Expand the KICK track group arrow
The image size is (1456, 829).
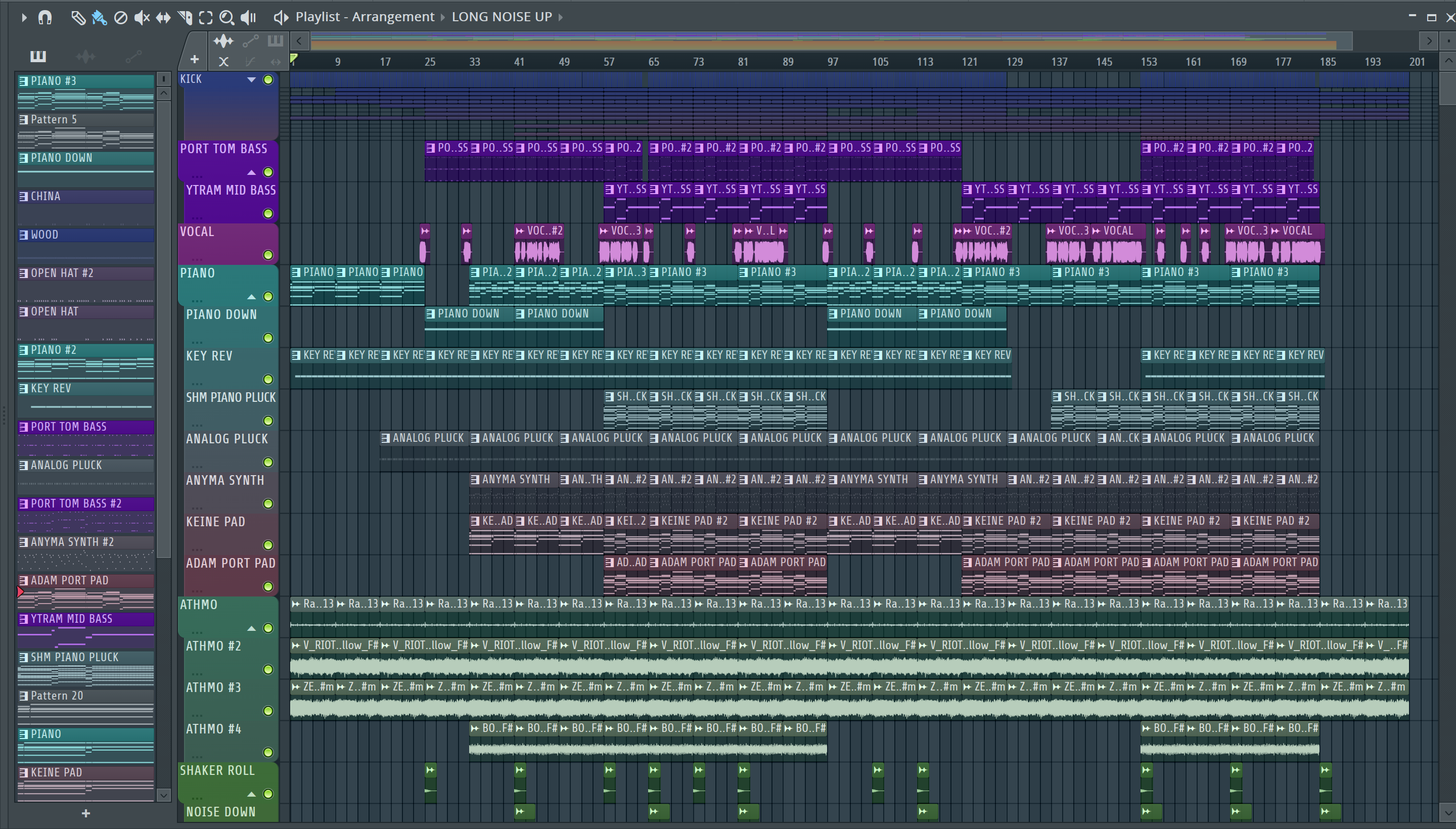(x=251, y=80)
